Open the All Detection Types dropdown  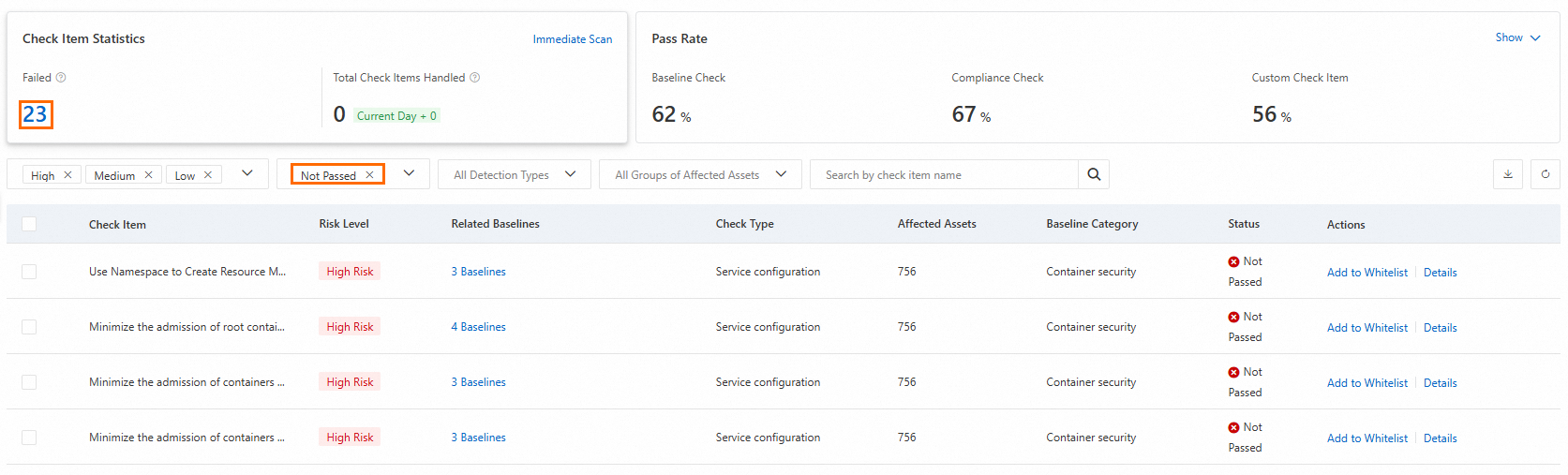coord(514,175)
